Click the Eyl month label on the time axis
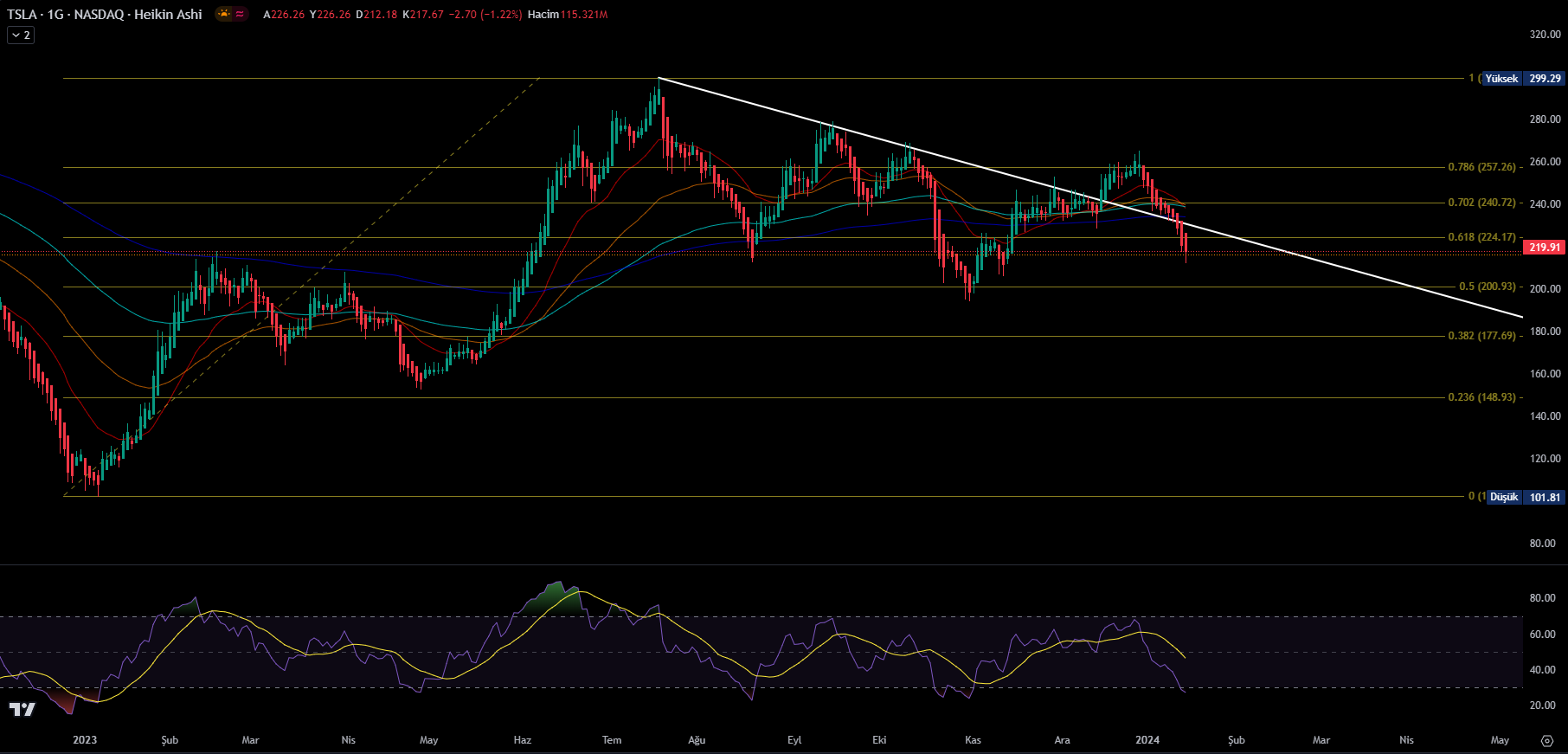Image resolution: width=1568 pixels, height=754 pixels. pos(794,740)
